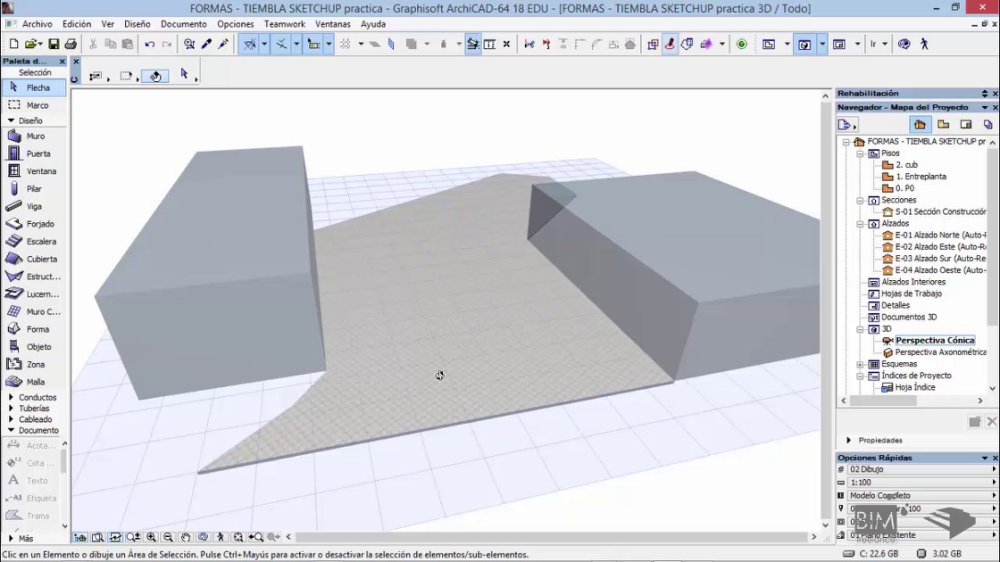Viewport: 1000px width, 562px height.
Task: Change the 1:100 scale option
Action: point(921,482)
